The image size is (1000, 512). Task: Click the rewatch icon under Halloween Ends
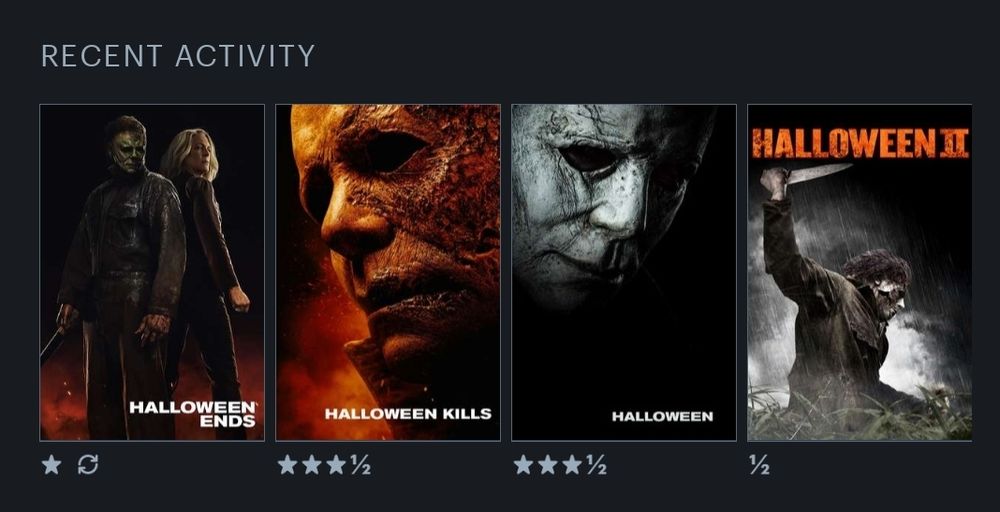tap(88, 465)
